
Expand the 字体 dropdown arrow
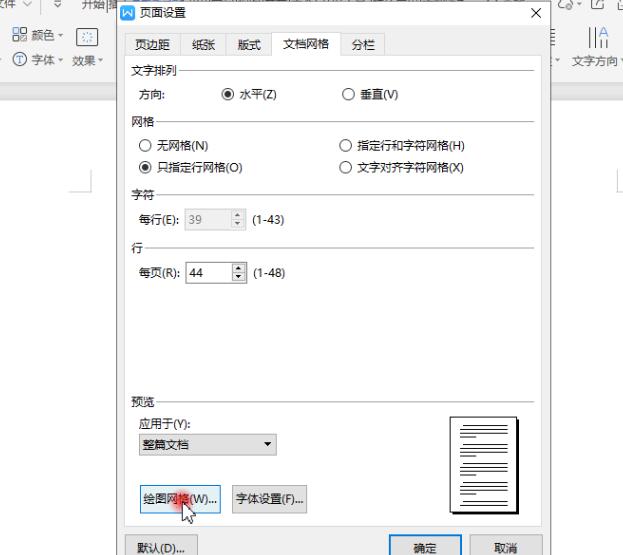click(60, 60)
